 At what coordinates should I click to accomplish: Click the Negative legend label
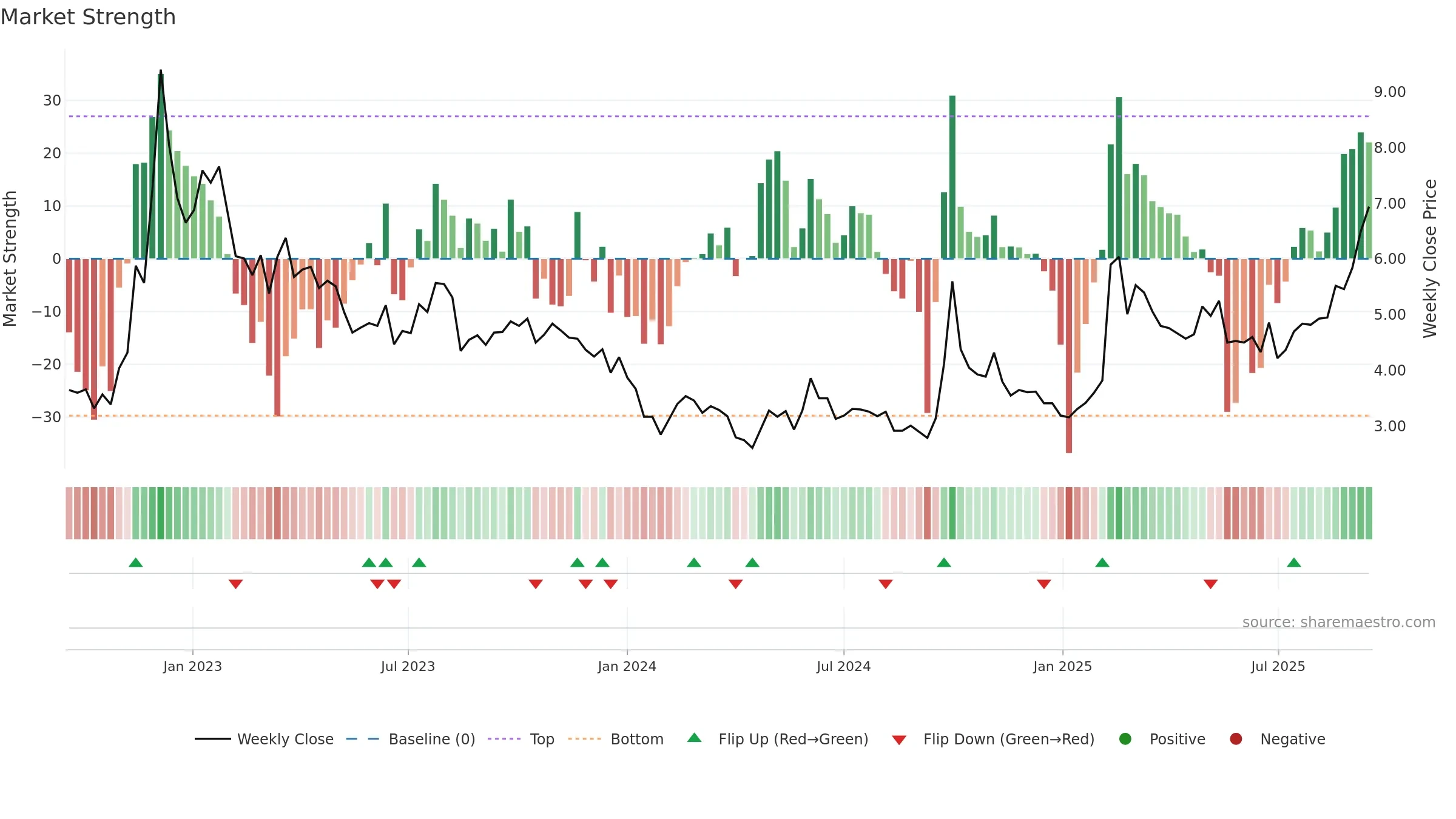coord(1293,739)
